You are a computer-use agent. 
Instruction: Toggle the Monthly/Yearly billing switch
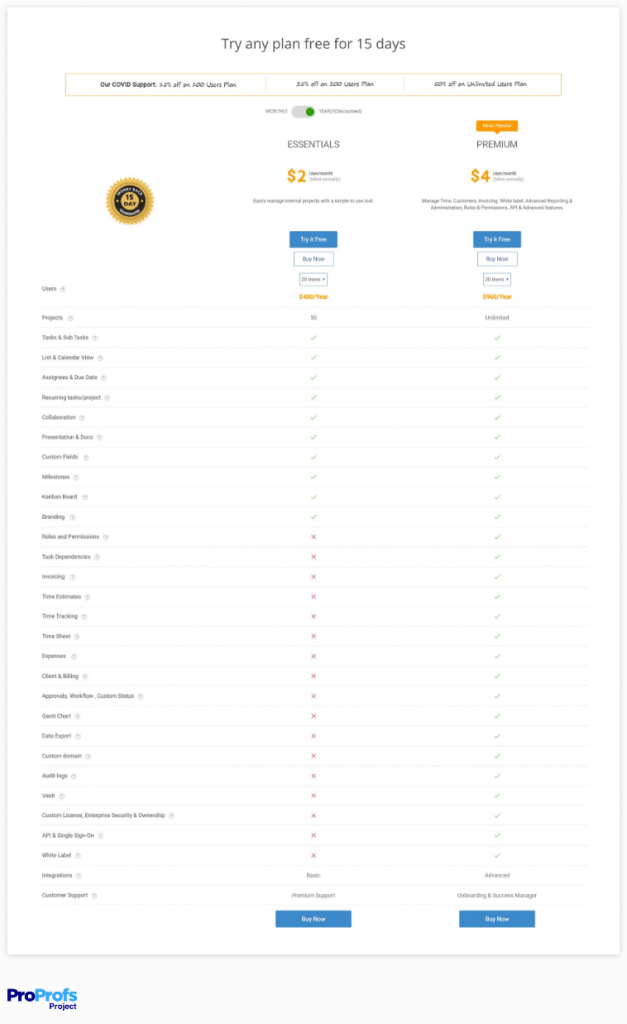point(304,111)
